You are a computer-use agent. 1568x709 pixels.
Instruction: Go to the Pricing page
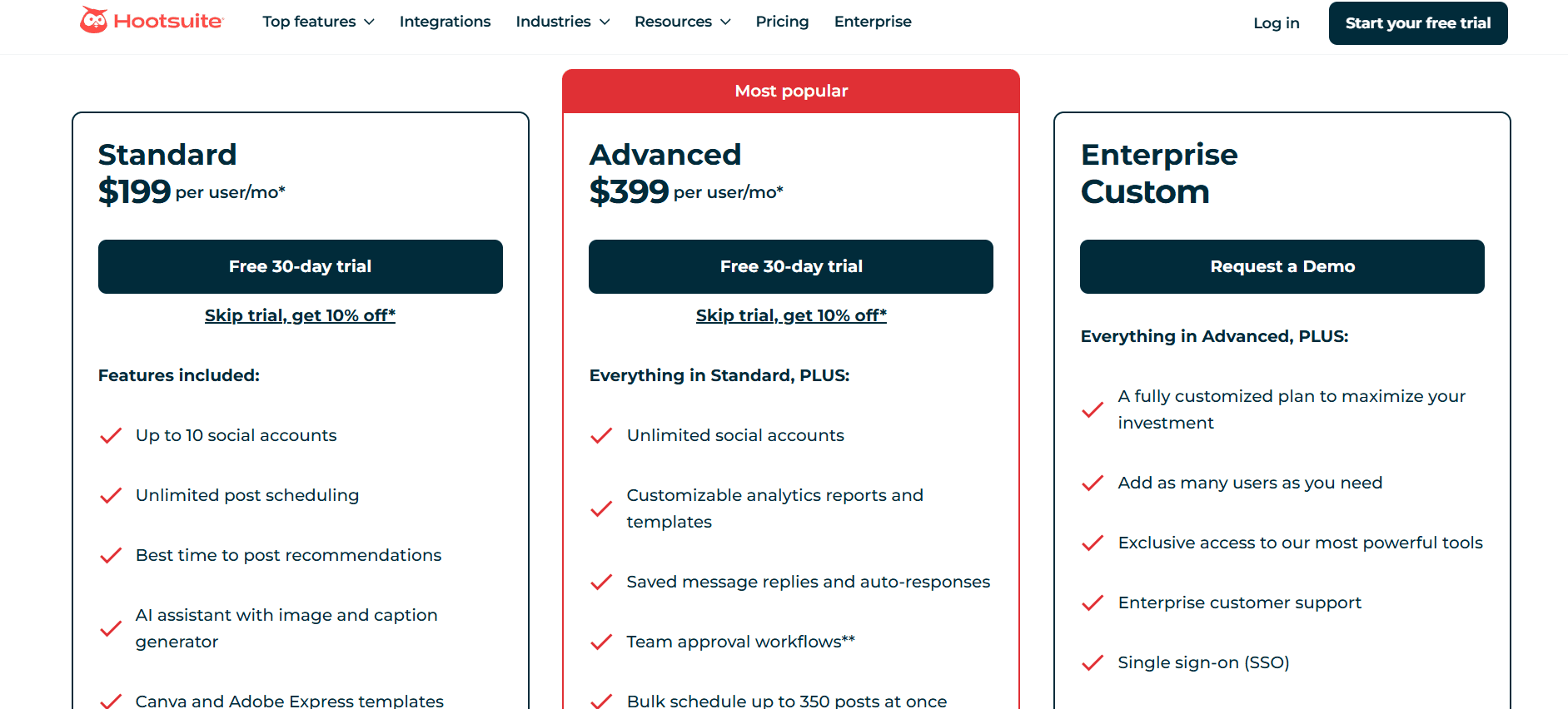click(782, 22)
